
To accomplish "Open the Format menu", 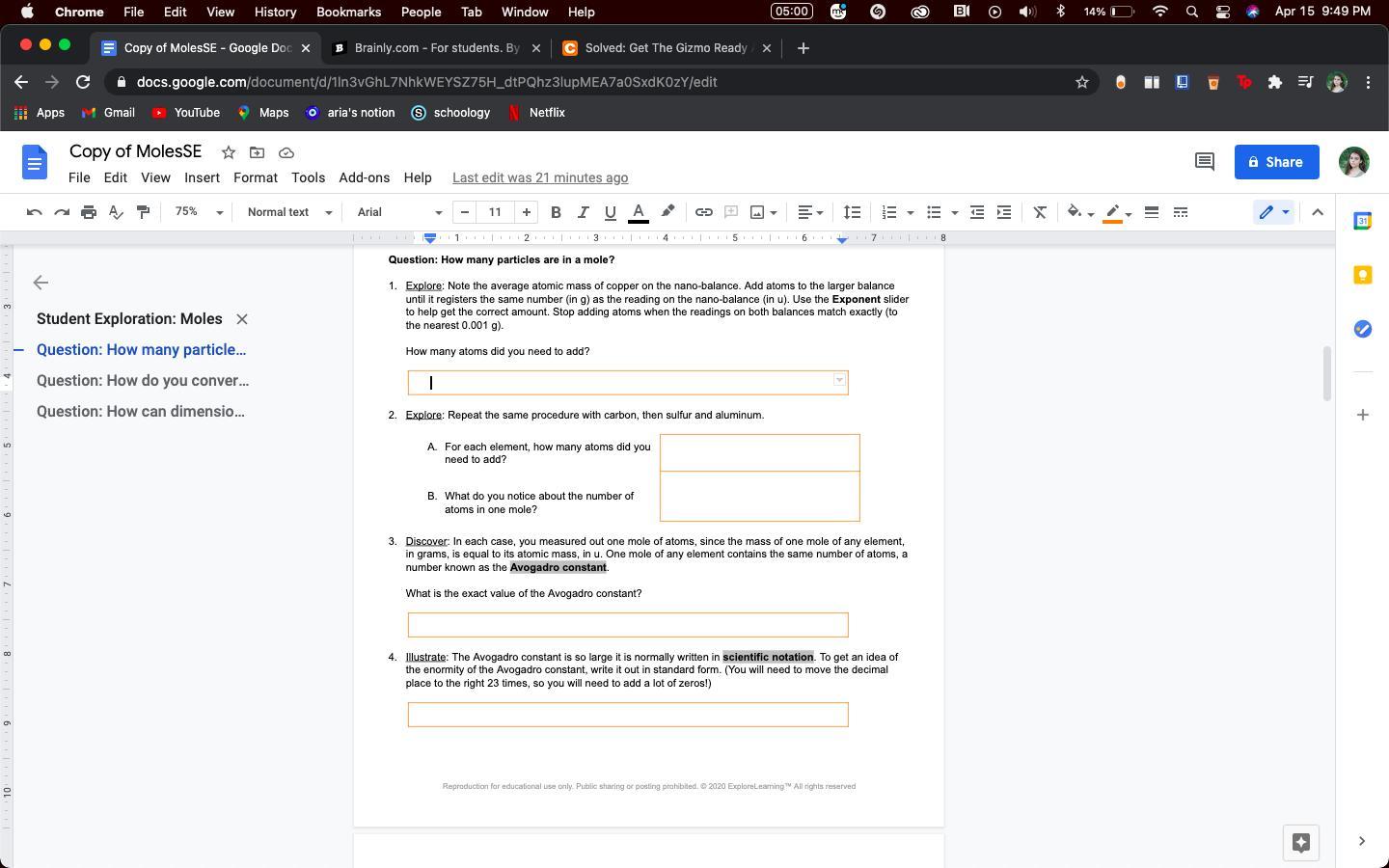I will [255, 177].
